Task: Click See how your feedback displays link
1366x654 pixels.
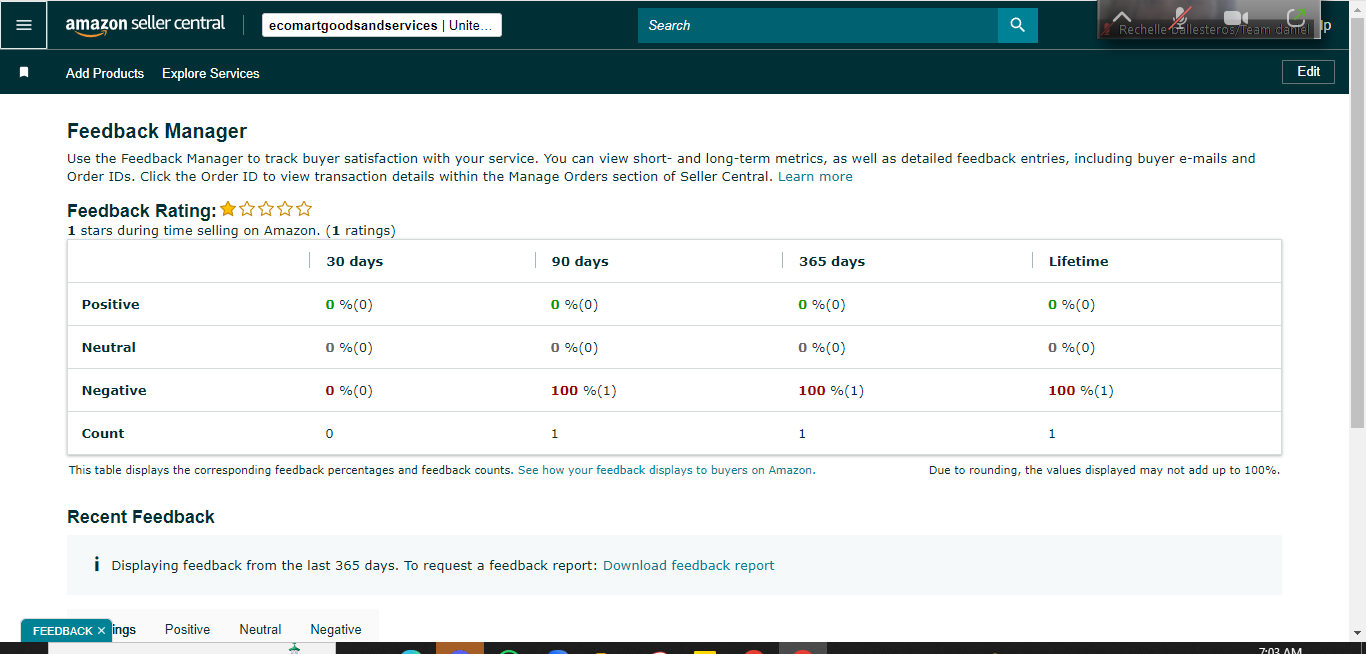Action: click(x=666, y=470)
